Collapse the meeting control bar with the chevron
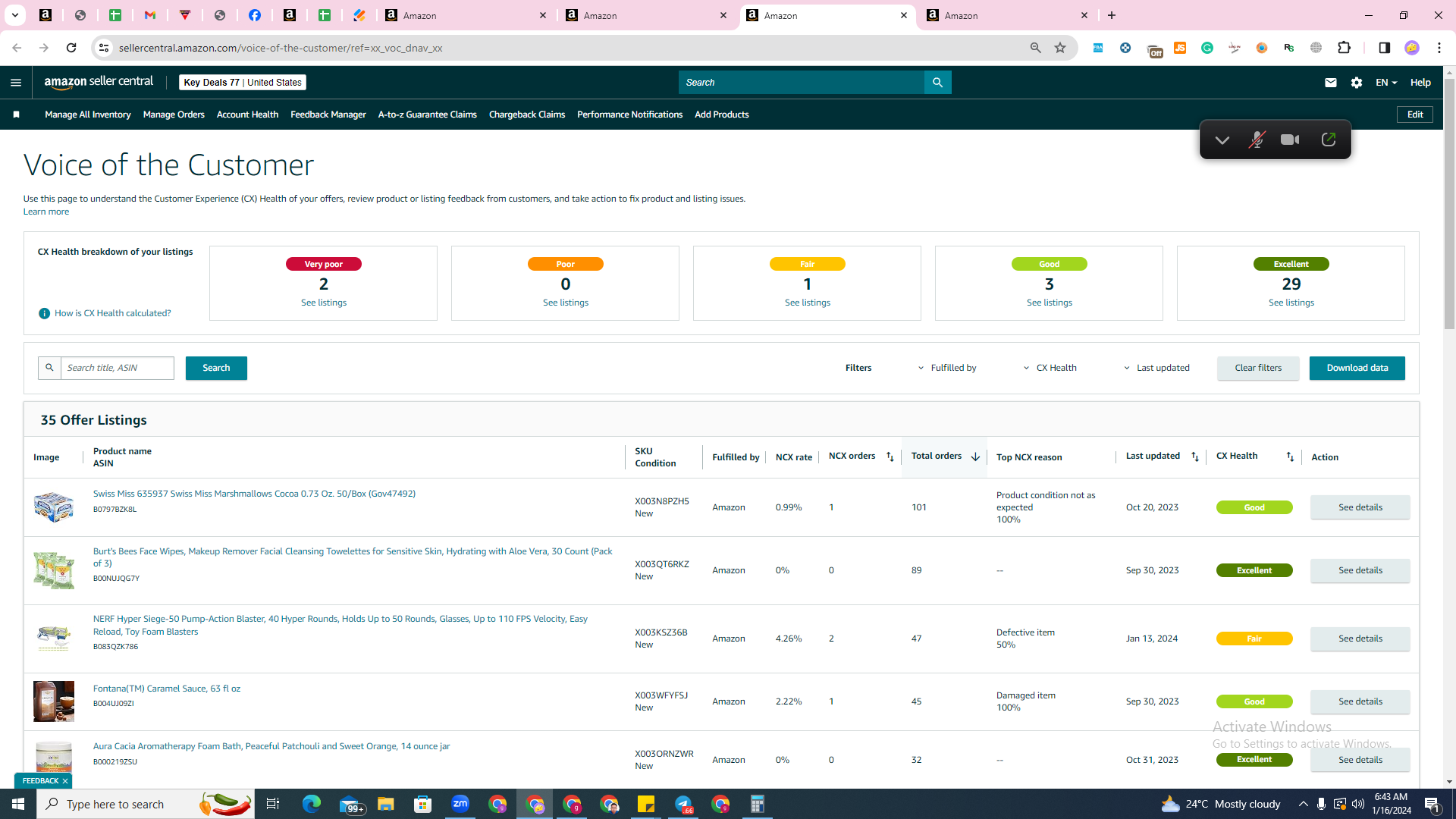The width and height of the screenshot is (1456, 819). tap(1222, 140)
